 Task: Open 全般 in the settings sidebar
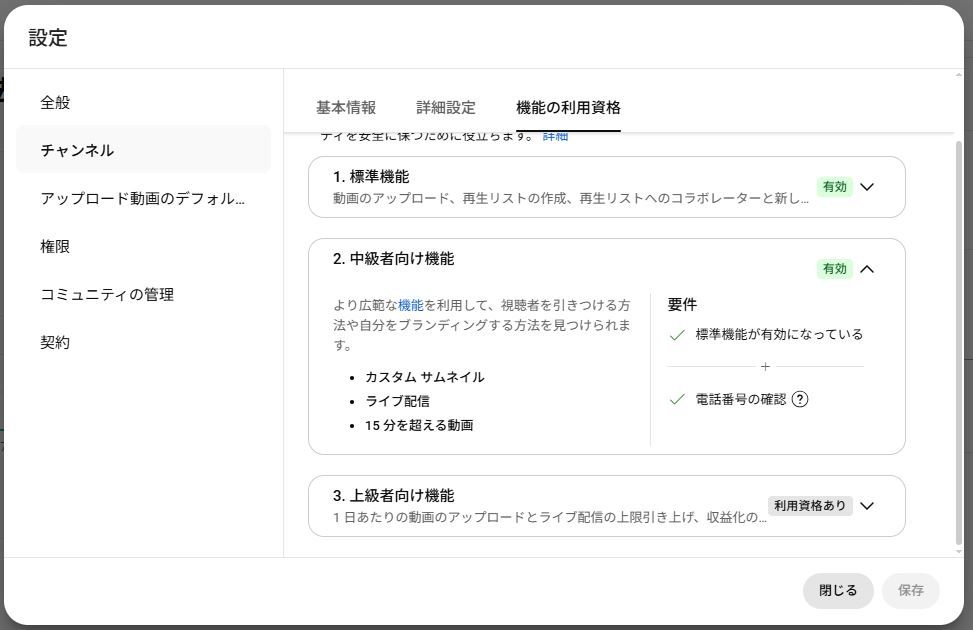(56, 102)
